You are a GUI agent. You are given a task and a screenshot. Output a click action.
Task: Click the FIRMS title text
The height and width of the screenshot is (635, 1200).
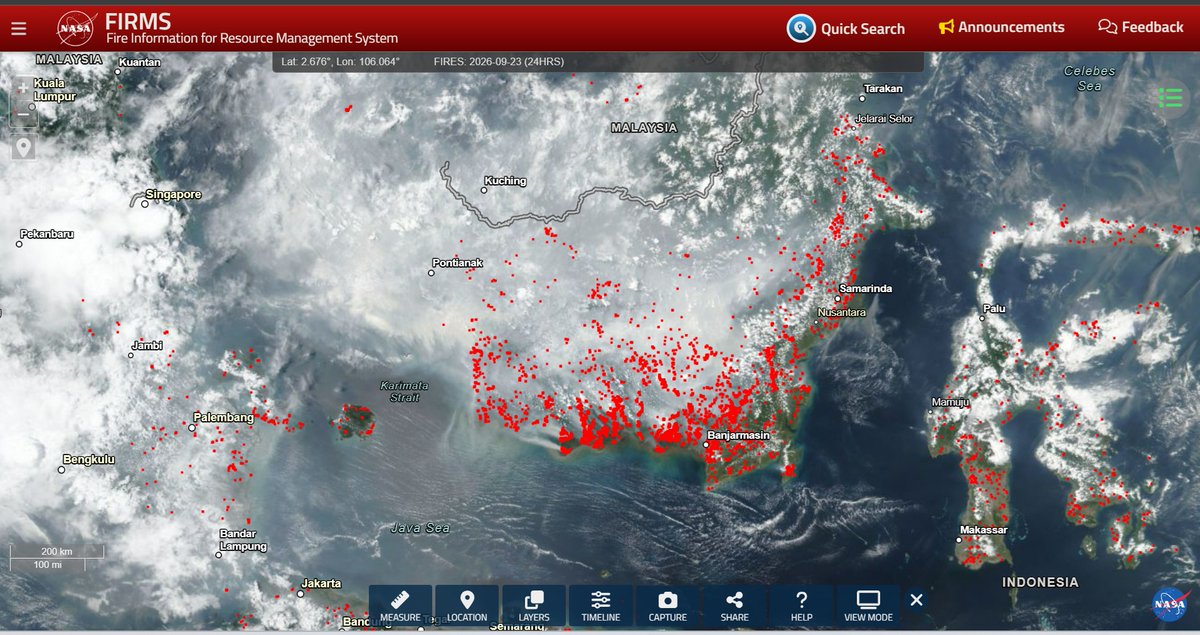click(138, 21)
